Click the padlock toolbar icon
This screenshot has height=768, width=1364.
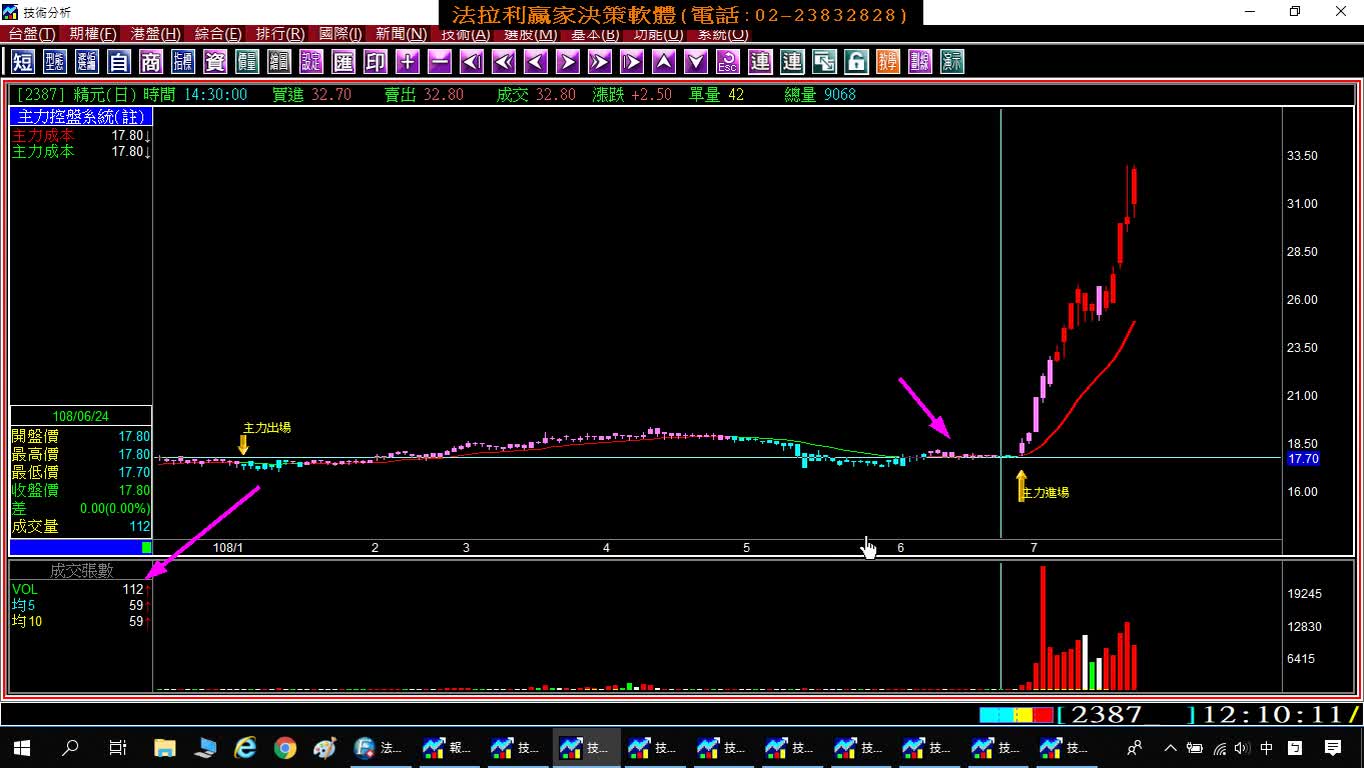click(855, 62)
